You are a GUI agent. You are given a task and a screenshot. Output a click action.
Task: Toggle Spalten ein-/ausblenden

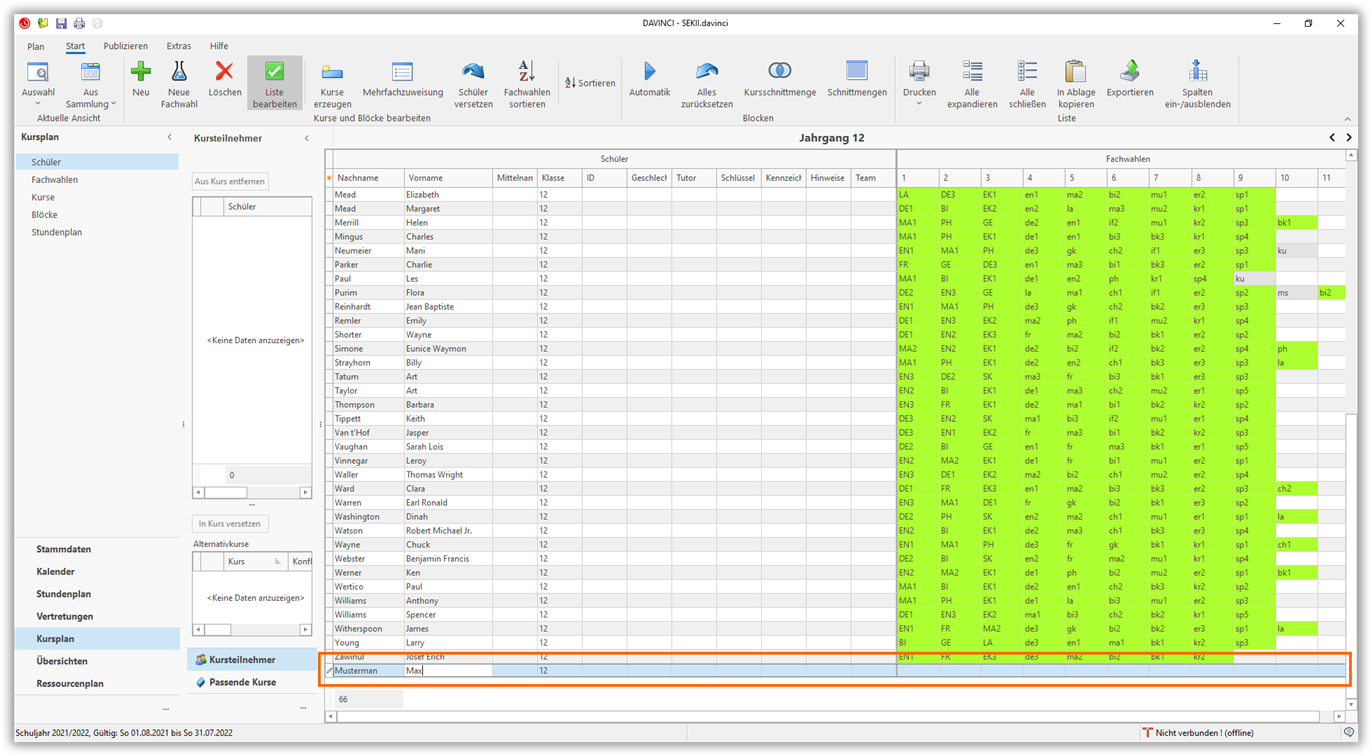[1198, 72]
